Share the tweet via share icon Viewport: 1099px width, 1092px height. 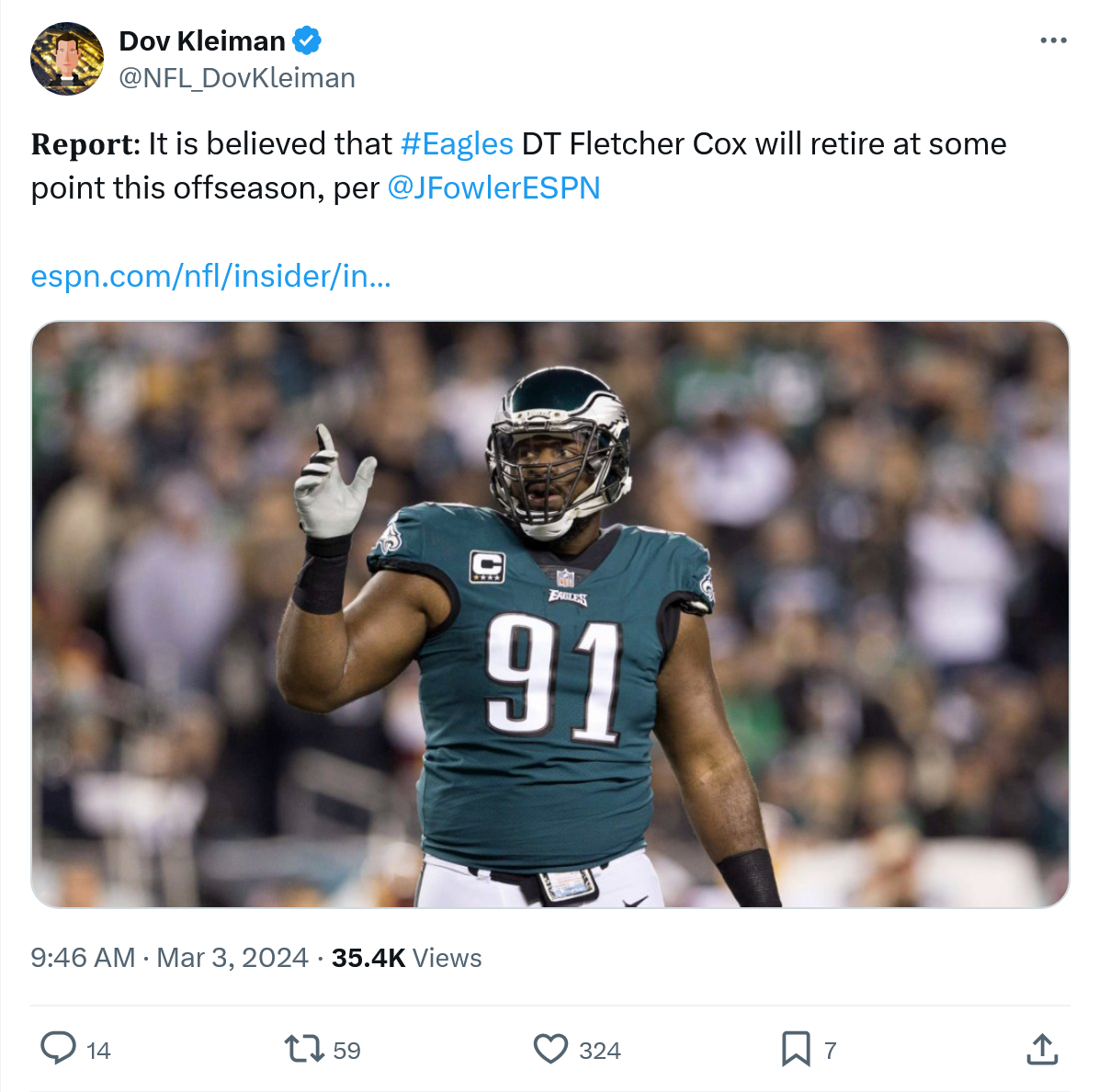pyautogui.click(x=1042, y=1048)
